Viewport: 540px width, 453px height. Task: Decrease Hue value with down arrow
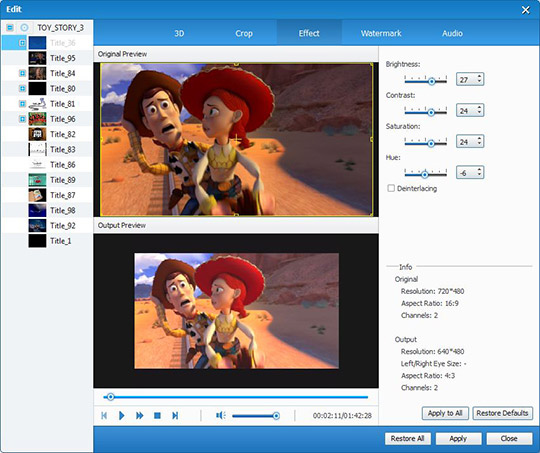(479, 175)
